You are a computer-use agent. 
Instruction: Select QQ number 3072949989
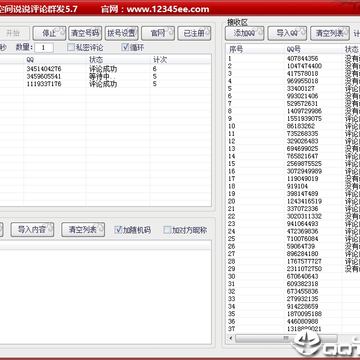tap(304, 171)
